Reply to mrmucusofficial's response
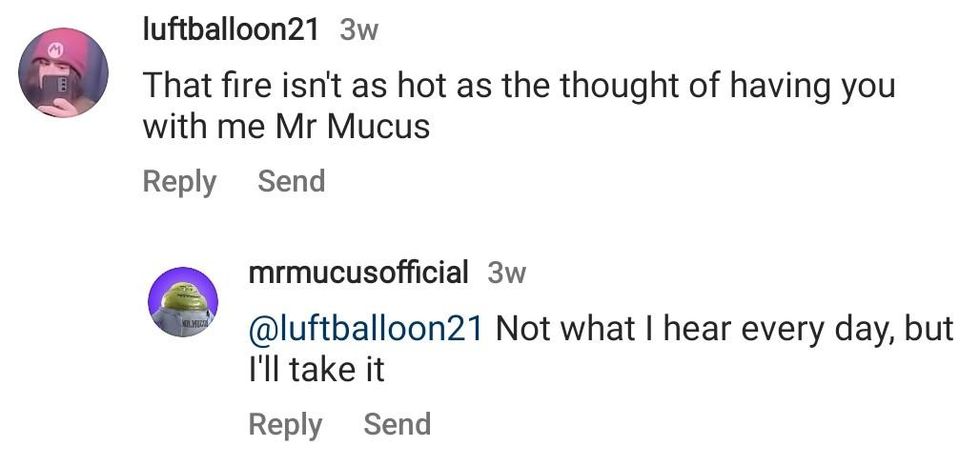 [285, 424]
